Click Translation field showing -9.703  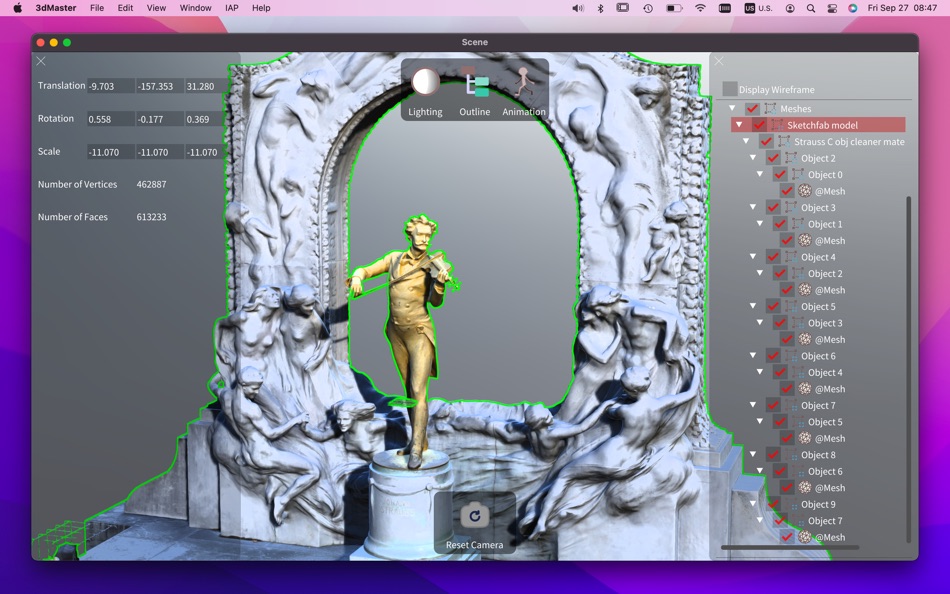pos(111,86)
